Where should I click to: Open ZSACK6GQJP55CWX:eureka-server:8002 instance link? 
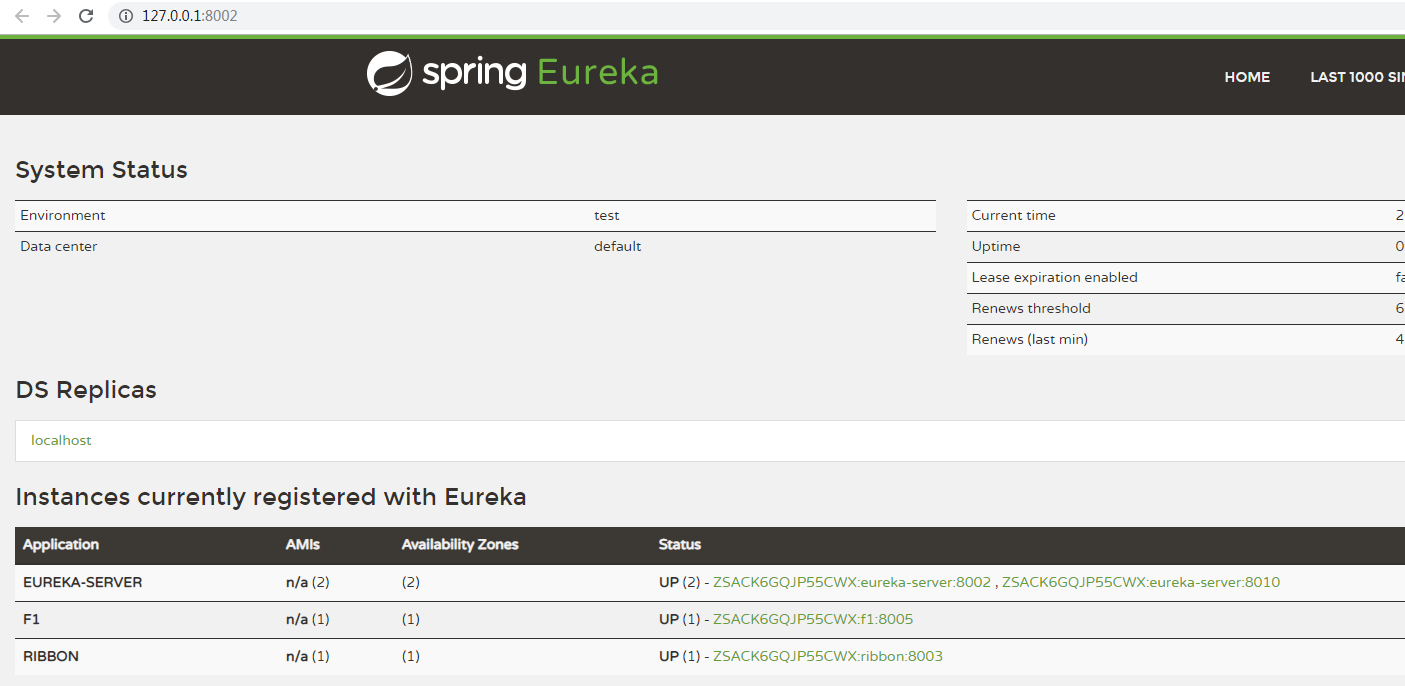pyautogui.click(x=852, y=582)
